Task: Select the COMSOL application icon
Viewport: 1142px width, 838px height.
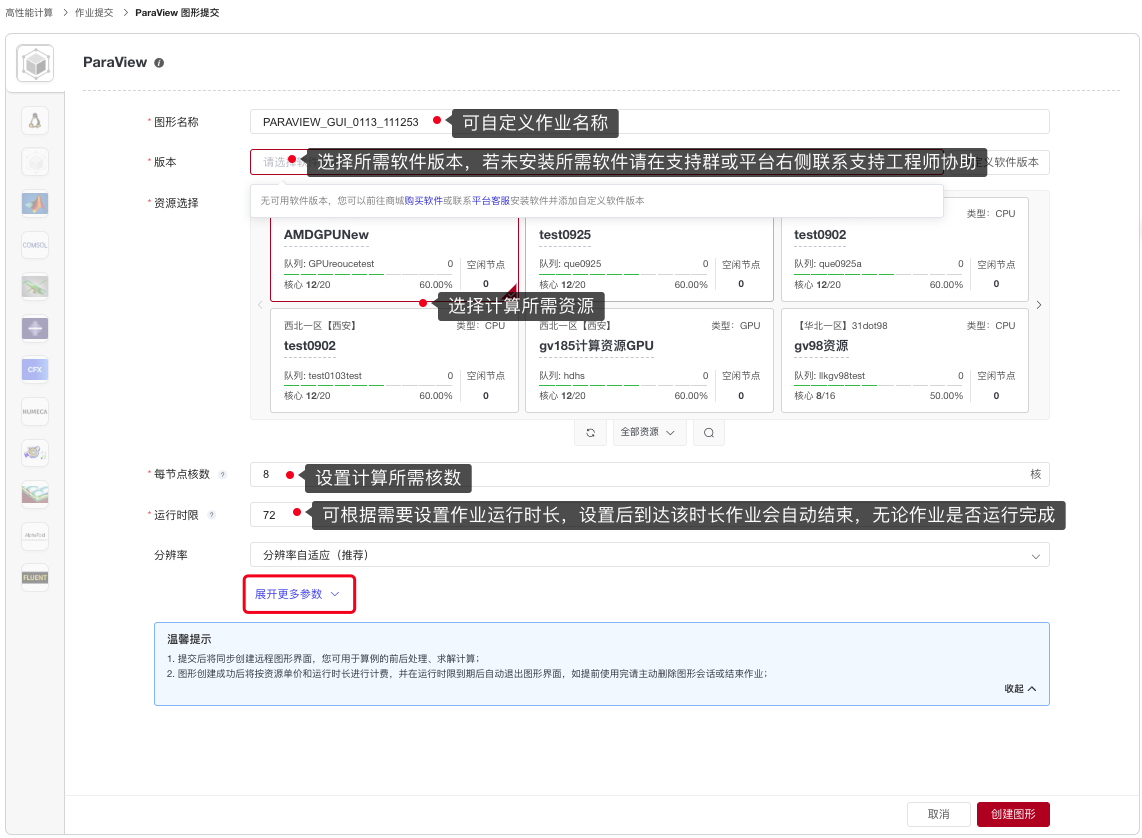Action: tap(35, 244)
